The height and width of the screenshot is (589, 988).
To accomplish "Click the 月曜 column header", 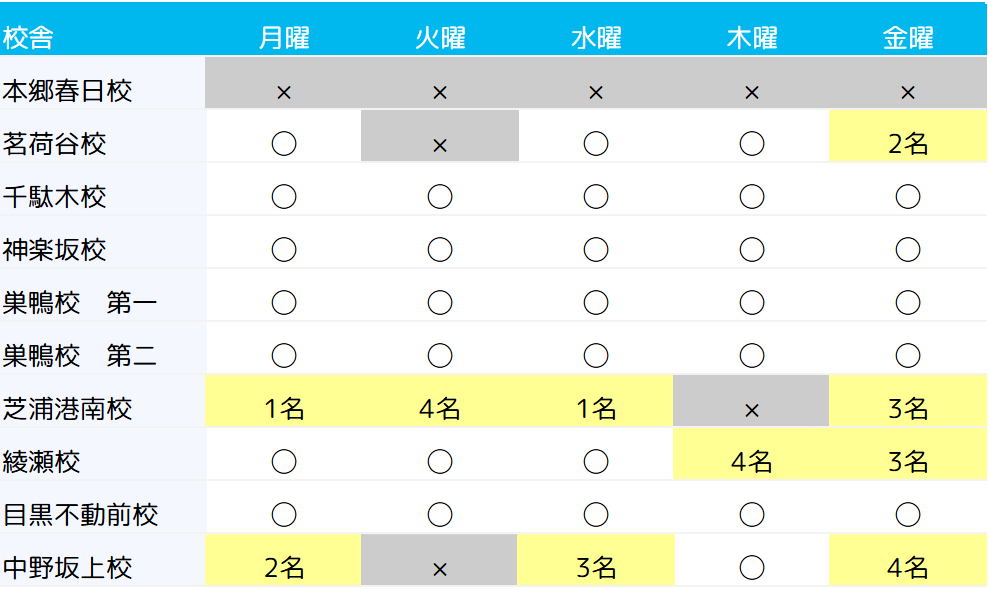I will (x=284, y=38).
